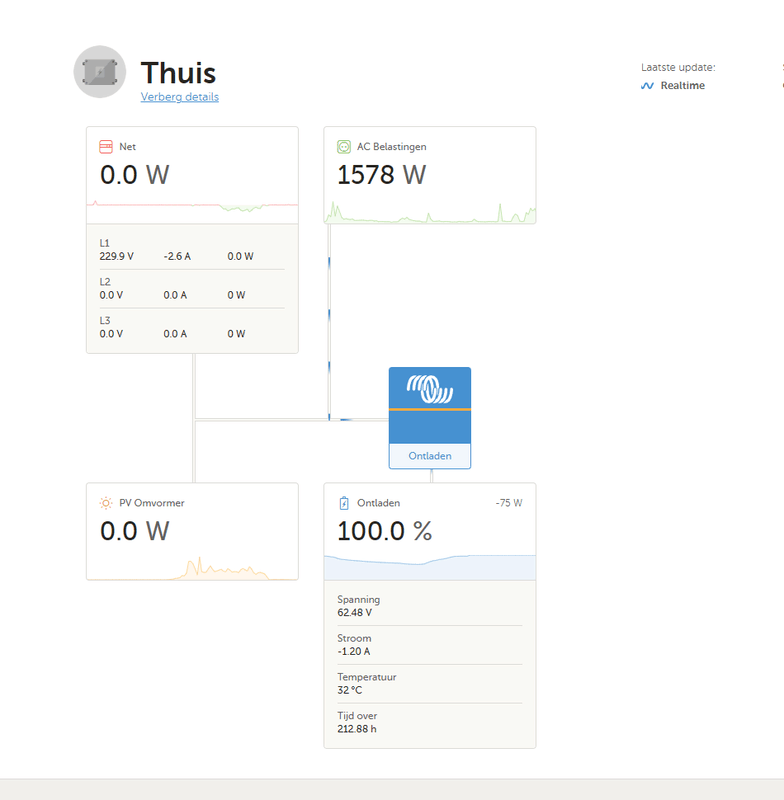
Task: Click the Realtime update label
Action: coord(682,86)
